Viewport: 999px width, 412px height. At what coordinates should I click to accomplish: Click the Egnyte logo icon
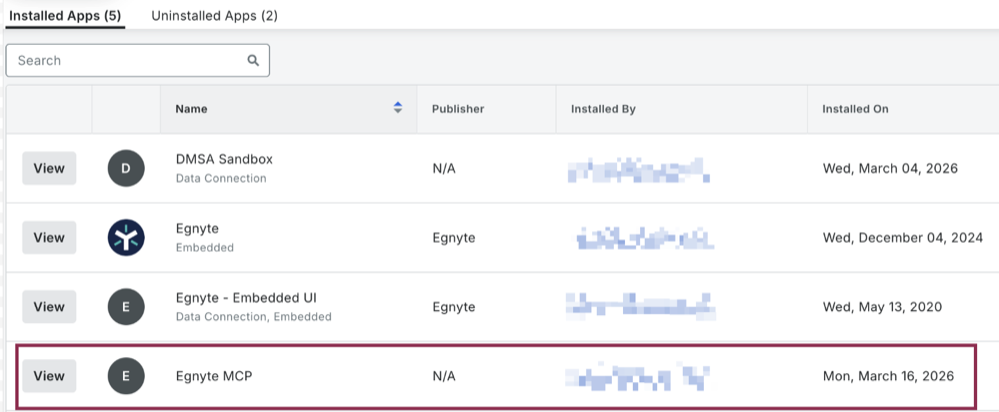[x=126, y=238]
